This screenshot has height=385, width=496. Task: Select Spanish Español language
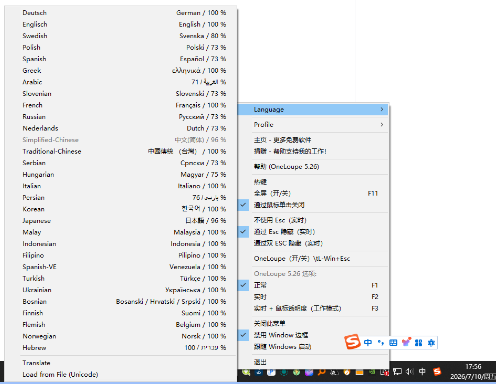pos(120,59)
